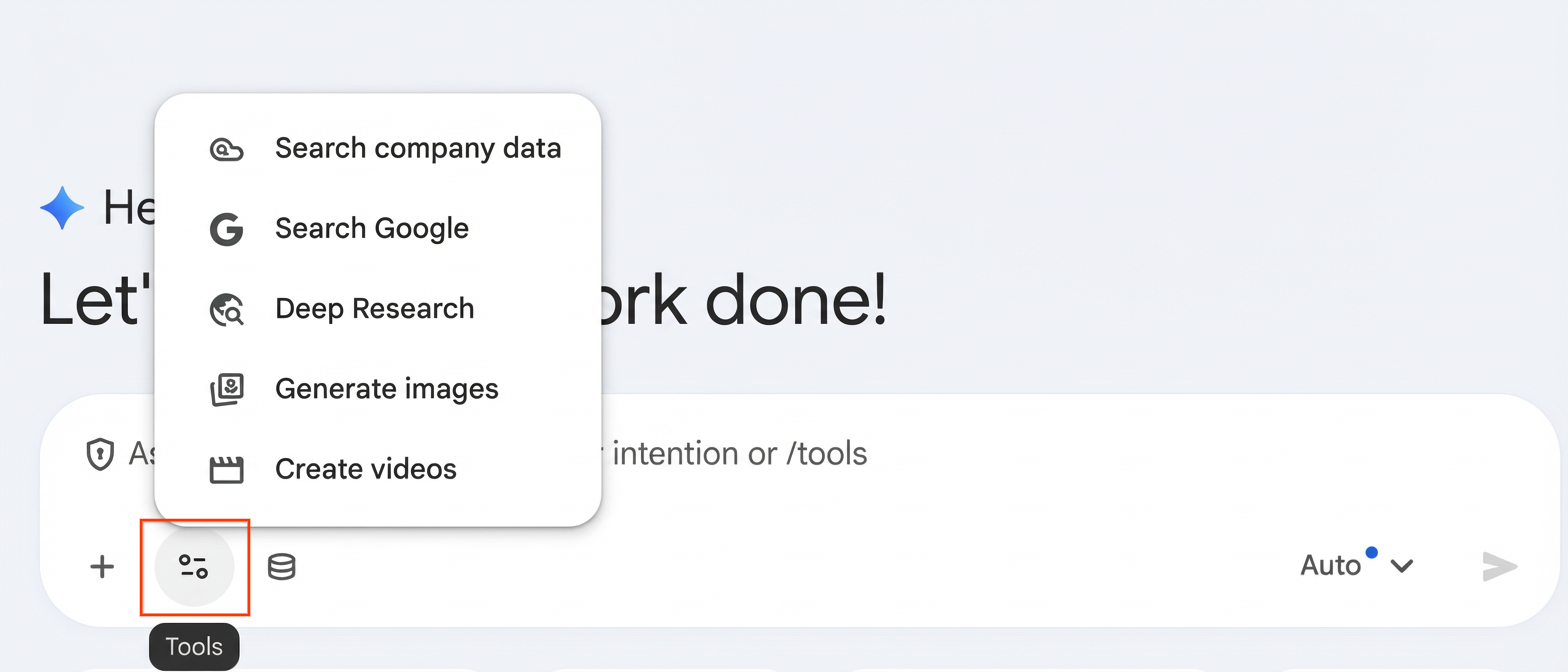Click the blue dot next to Auto
This screenshot has height=672, width=1568.
click(1371, 551)
